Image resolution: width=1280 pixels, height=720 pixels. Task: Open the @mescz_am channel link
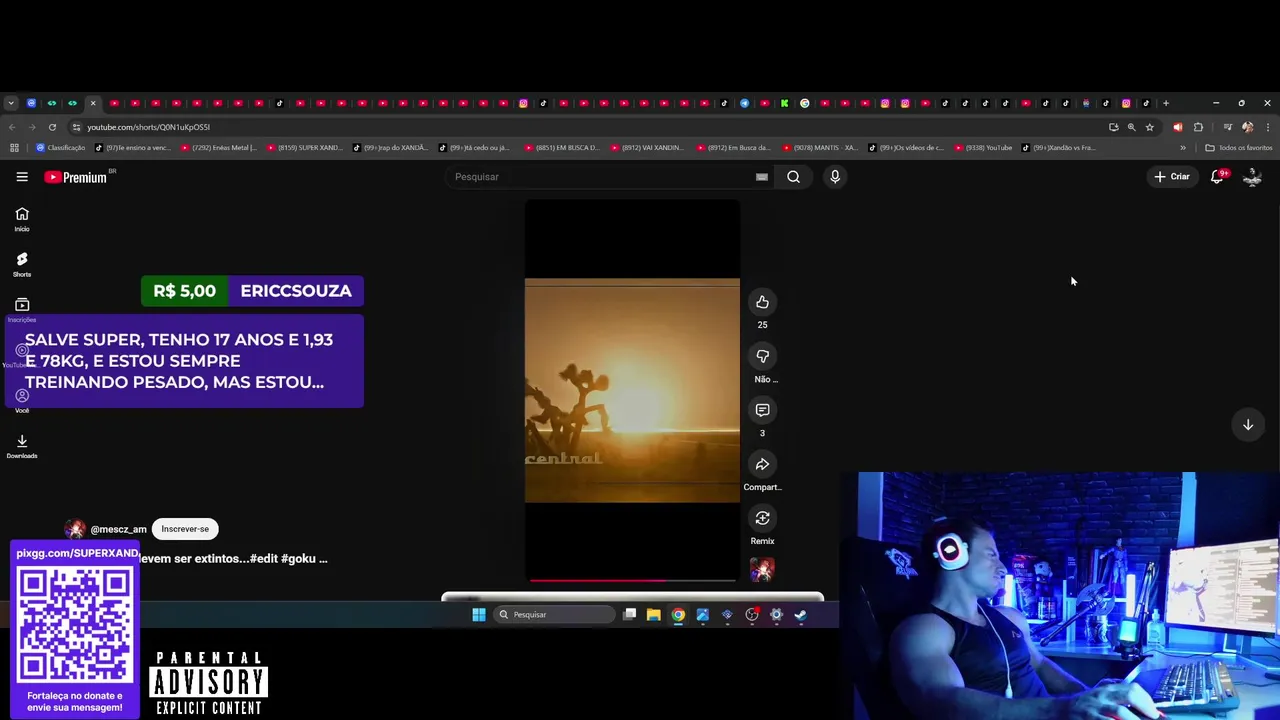(118, 529)
